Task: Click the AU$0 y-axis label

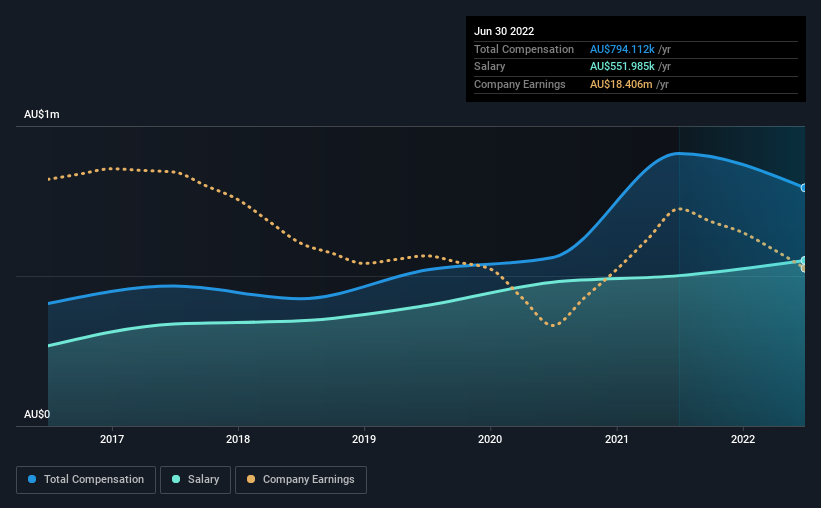Action: tap(37, 414)
